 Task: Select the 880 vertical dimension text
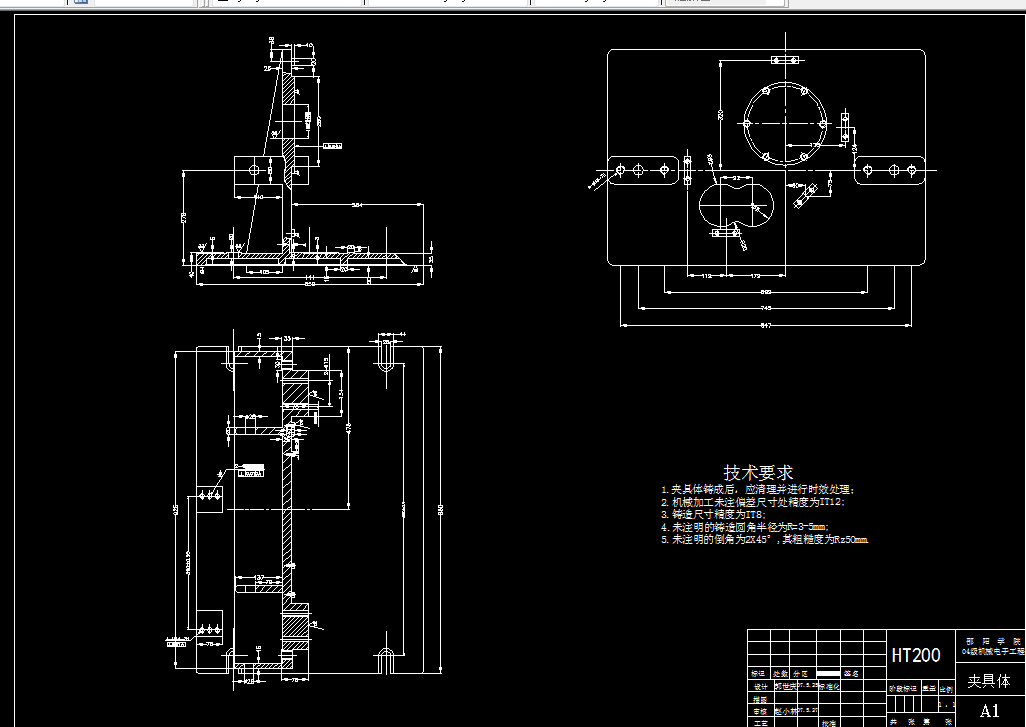440,509
